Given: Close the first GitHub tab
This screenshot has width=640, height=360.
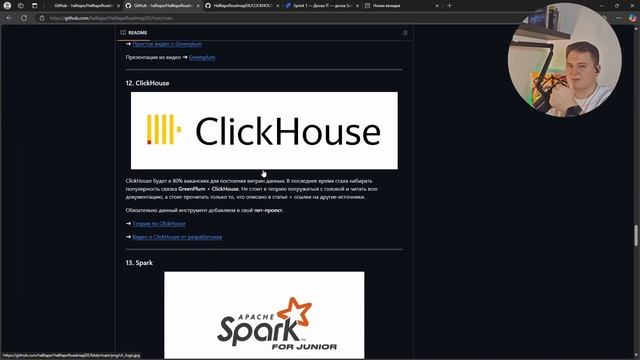Looking at the screenshot, I should pyautogui.click(x=118, y=6).
